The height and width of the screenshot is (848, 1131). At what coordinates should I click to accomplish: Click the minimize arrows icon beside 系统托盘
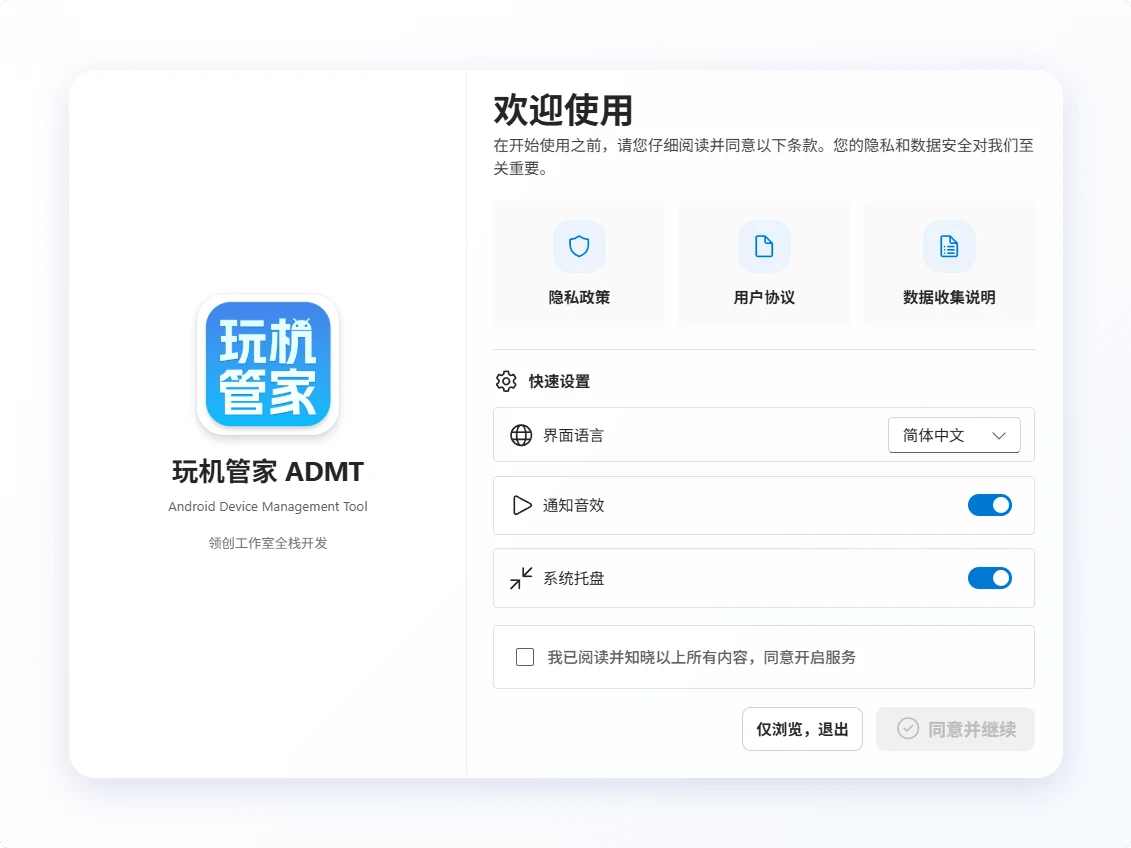tap(521, 578)
